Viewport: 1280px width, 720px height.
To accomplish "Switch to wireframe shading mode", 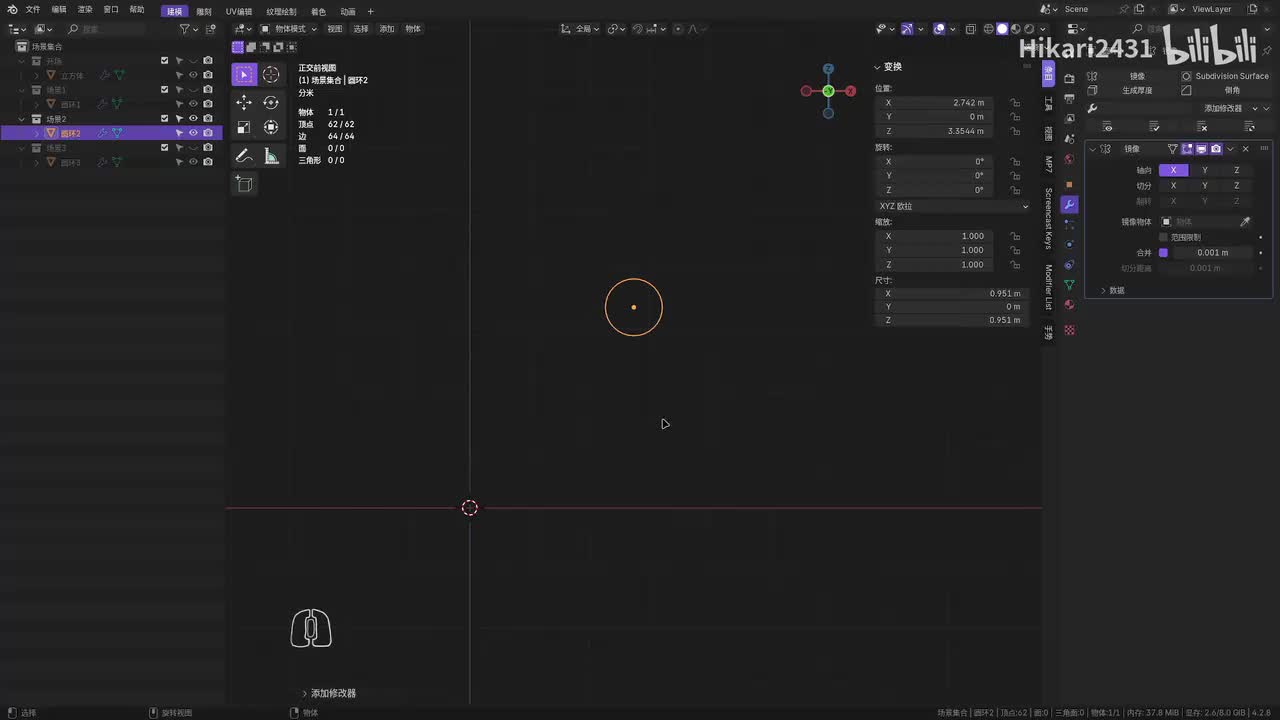I will (x=988, y=29).
